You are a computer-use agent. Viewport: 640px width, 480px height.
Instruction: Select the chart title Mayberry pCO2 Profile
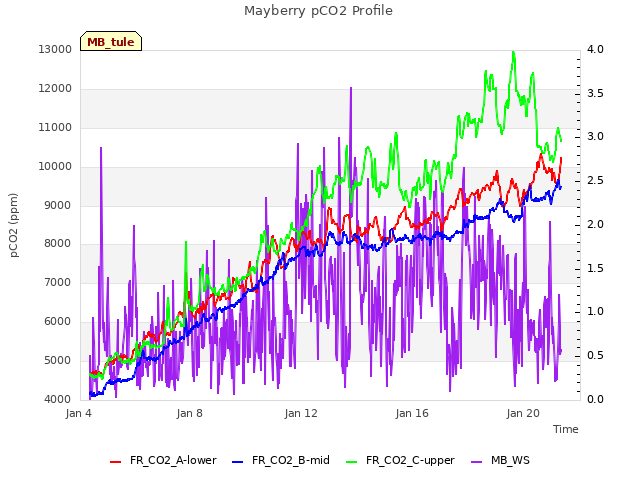coord(318,11)
